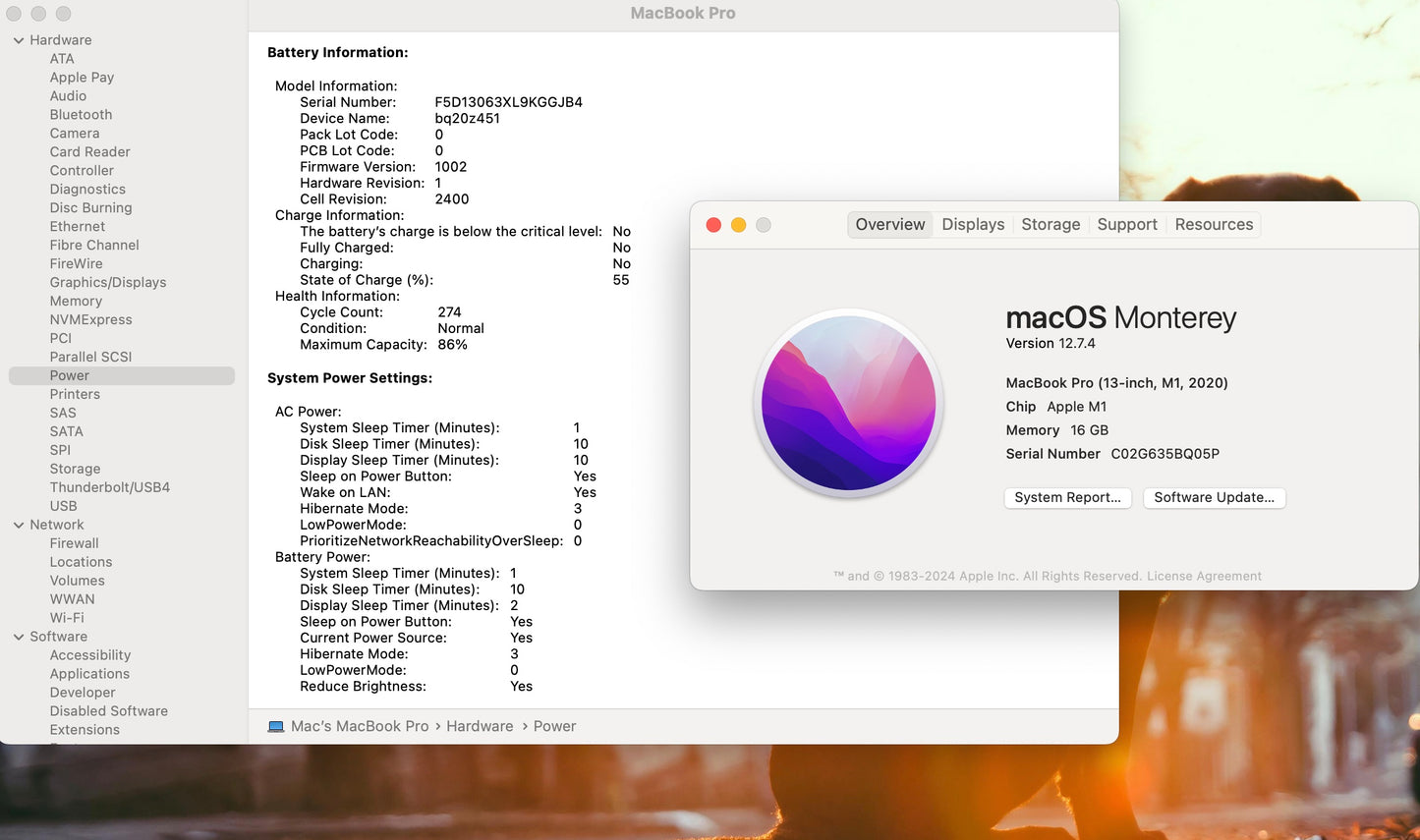The width and height of the screenshot is (1420, 840).
Task: Click the laptop icon in the path bar
Action: tap(276, 727)
